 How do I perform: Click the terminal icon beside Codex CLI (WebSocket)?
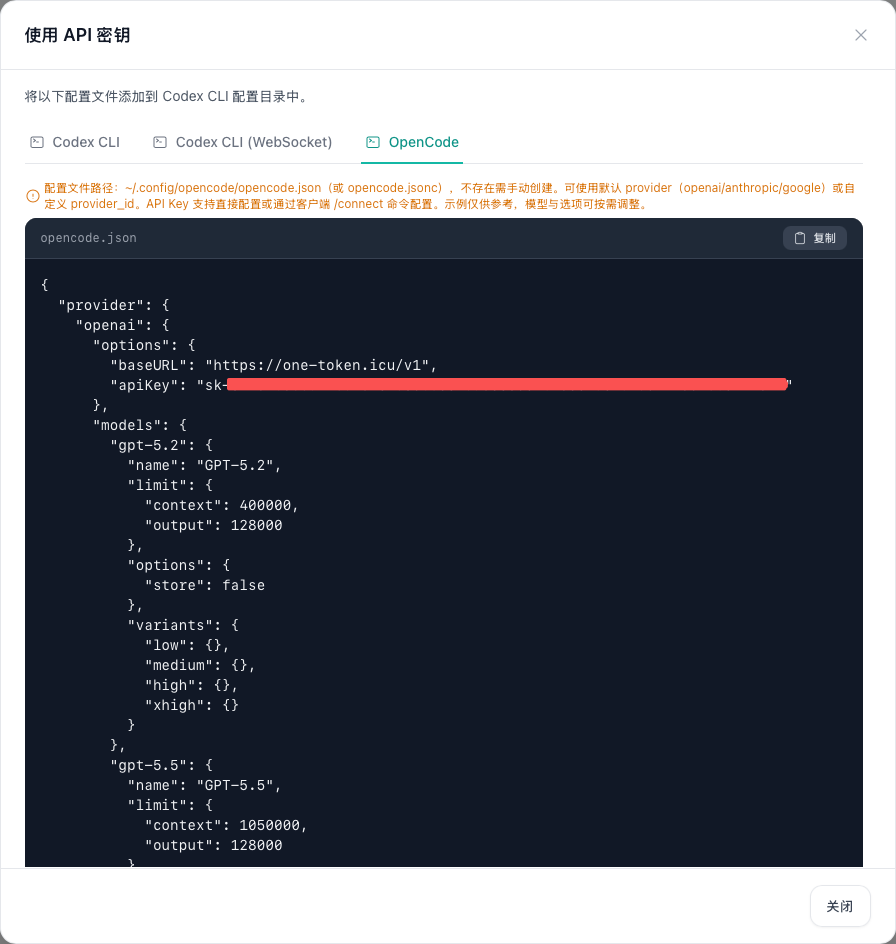[x=160, y=142]
